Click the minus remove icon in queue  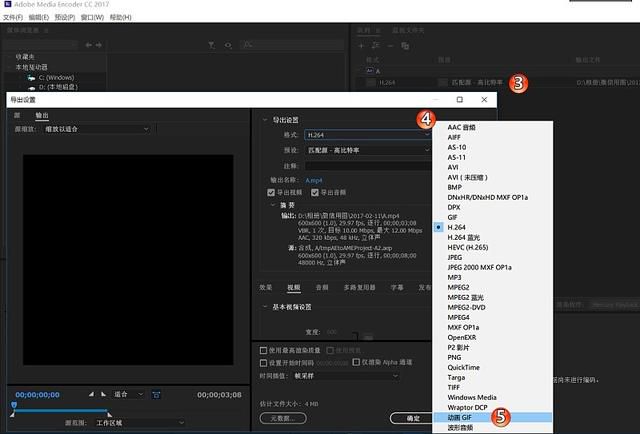[x=390, y=46]
